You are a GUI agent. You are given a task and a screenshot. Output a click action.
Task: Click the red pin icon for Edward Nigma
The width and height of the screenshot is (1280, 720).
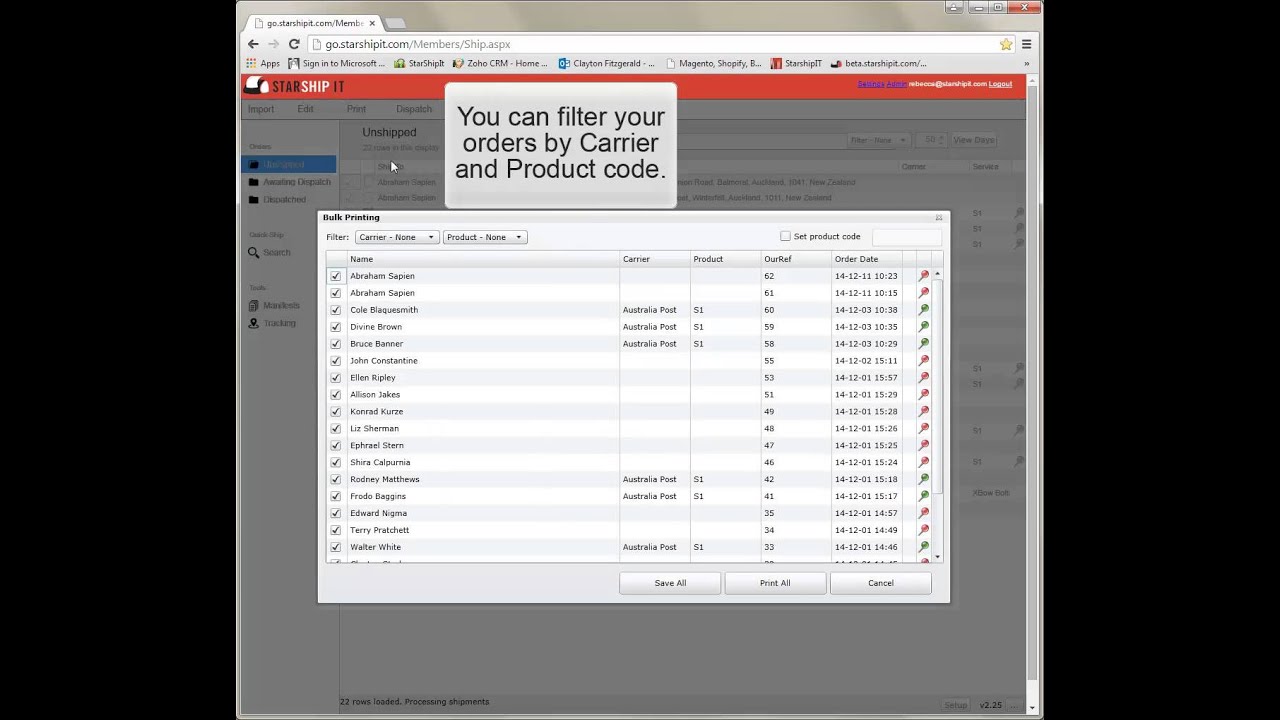pos(924,514)
